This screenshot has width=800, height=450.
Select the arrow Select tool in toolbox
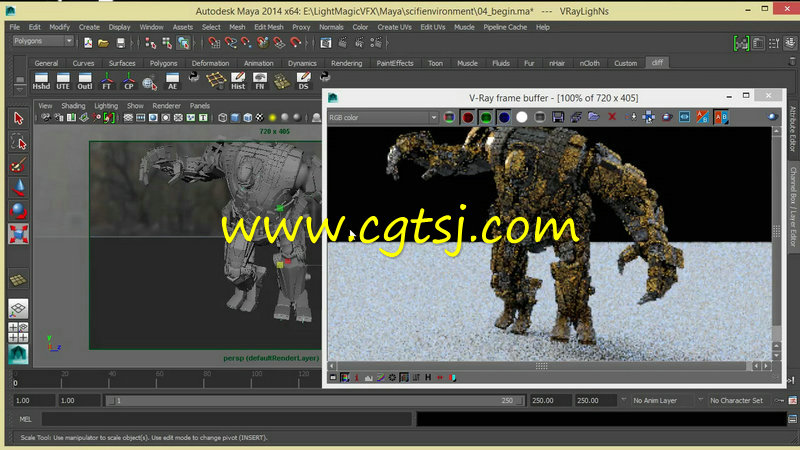coord(18,118)
